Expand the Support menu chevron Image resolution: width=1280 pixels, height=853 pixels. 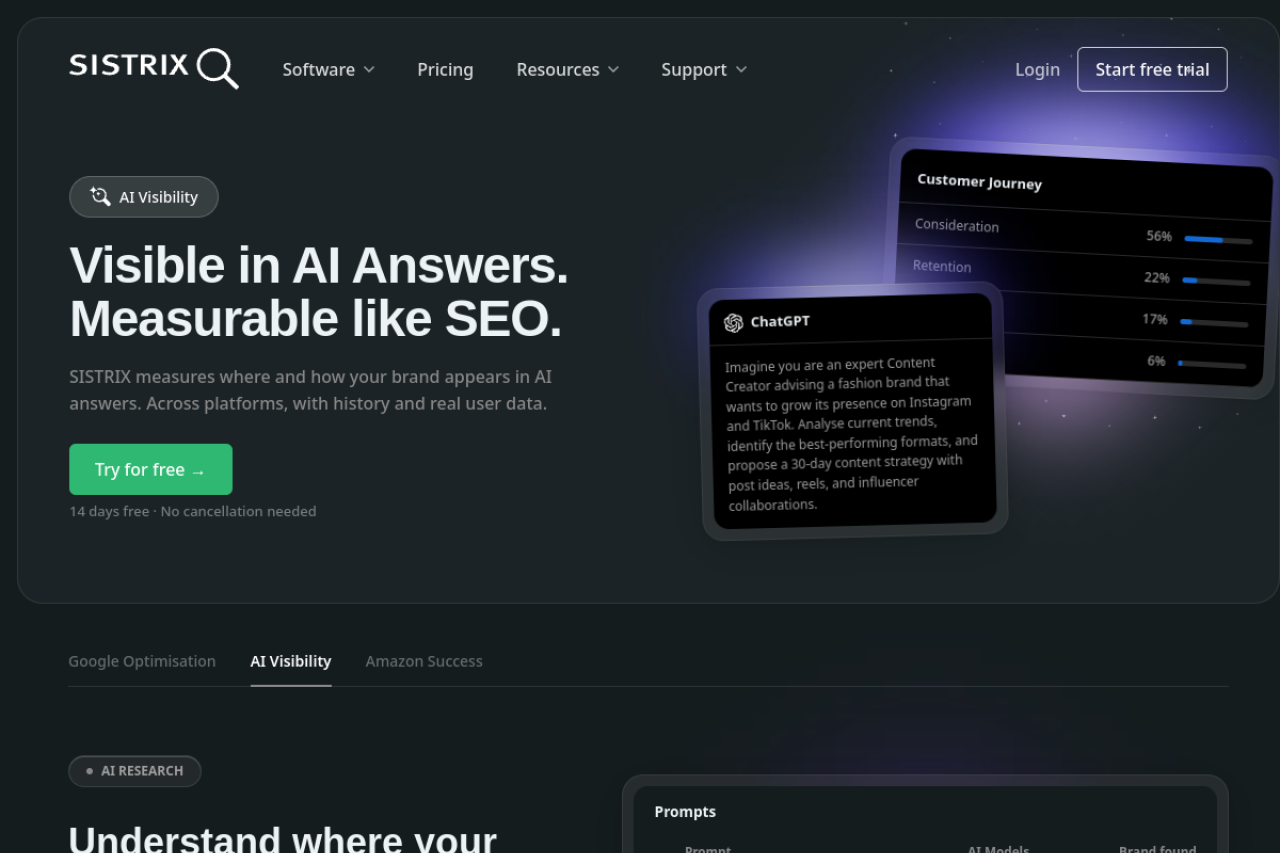[741, 69]
